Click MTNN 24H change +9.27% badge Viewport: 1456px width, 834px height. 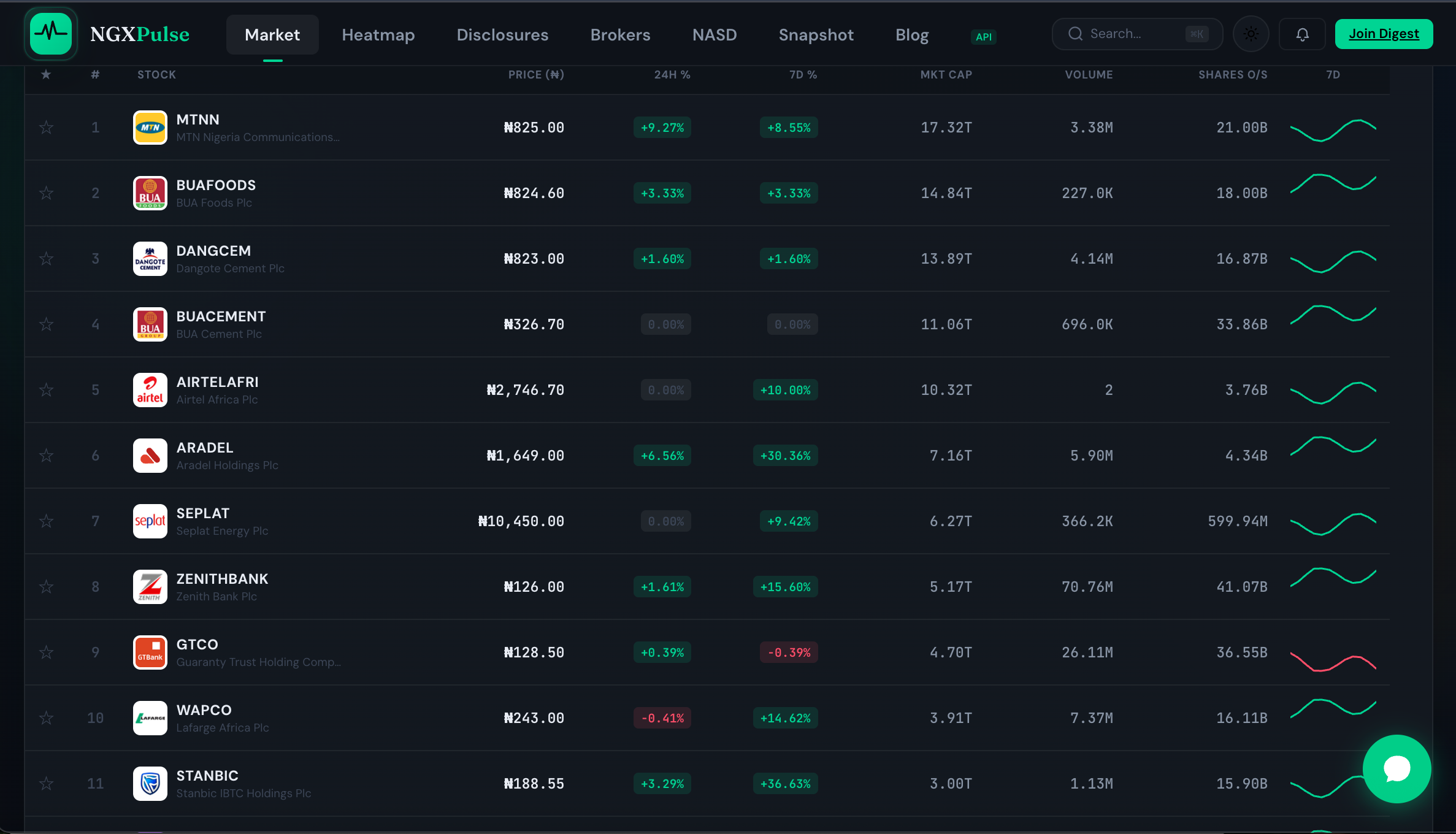point(662,128)
